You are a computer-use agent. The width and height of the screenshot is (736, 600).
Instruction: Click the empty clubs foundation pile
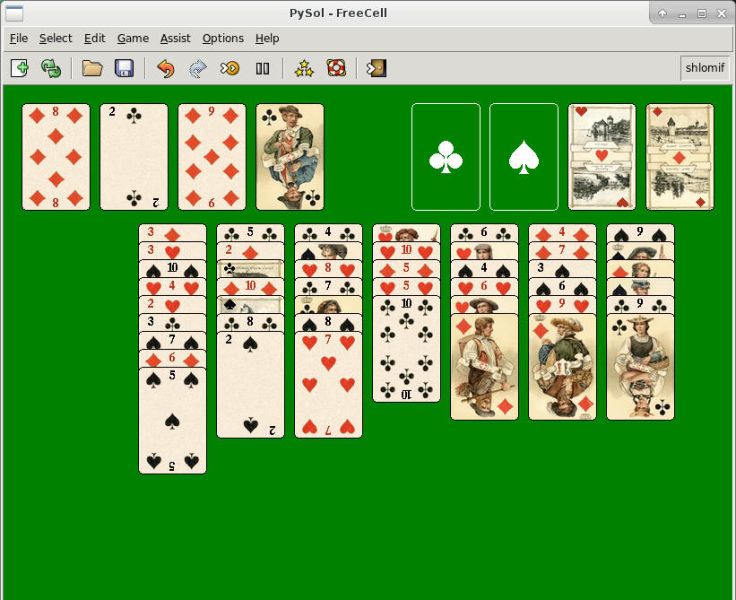tap(446, 157)
